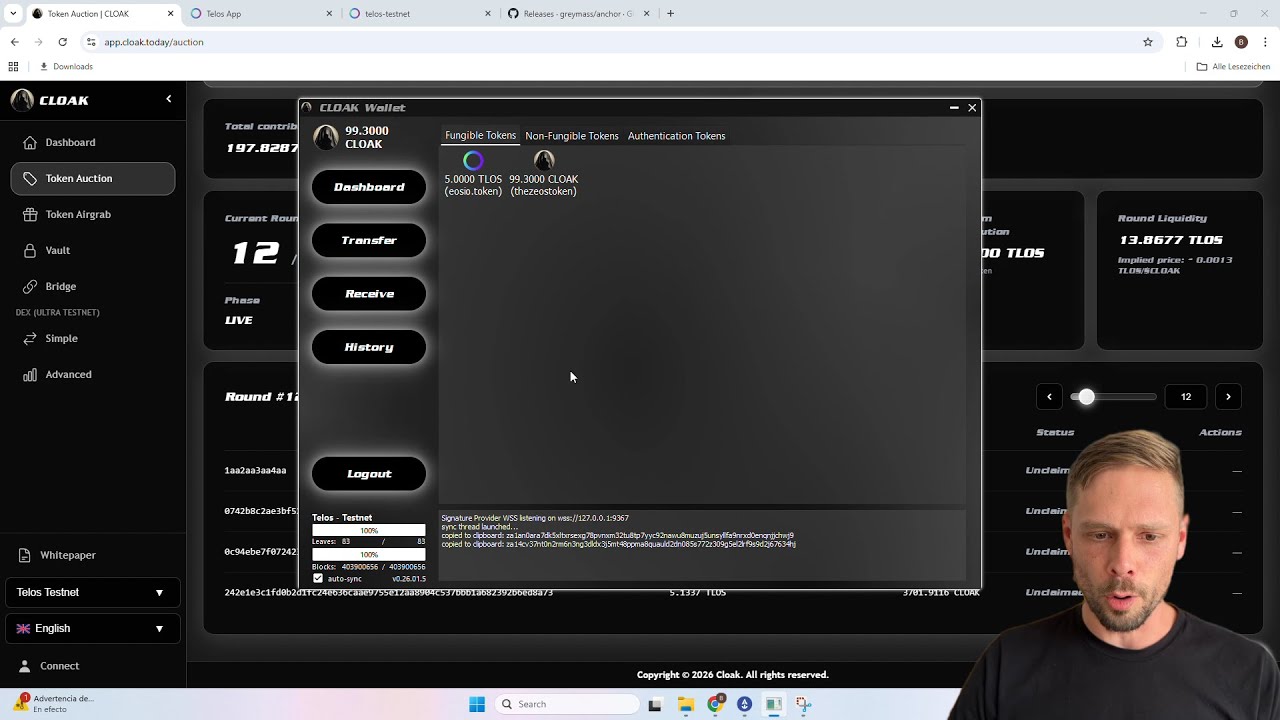The width and height of the screenshot is (1280, 720).
Task: Collapse the CLOAK sidebar with the arrow
Action: (169, 99)
